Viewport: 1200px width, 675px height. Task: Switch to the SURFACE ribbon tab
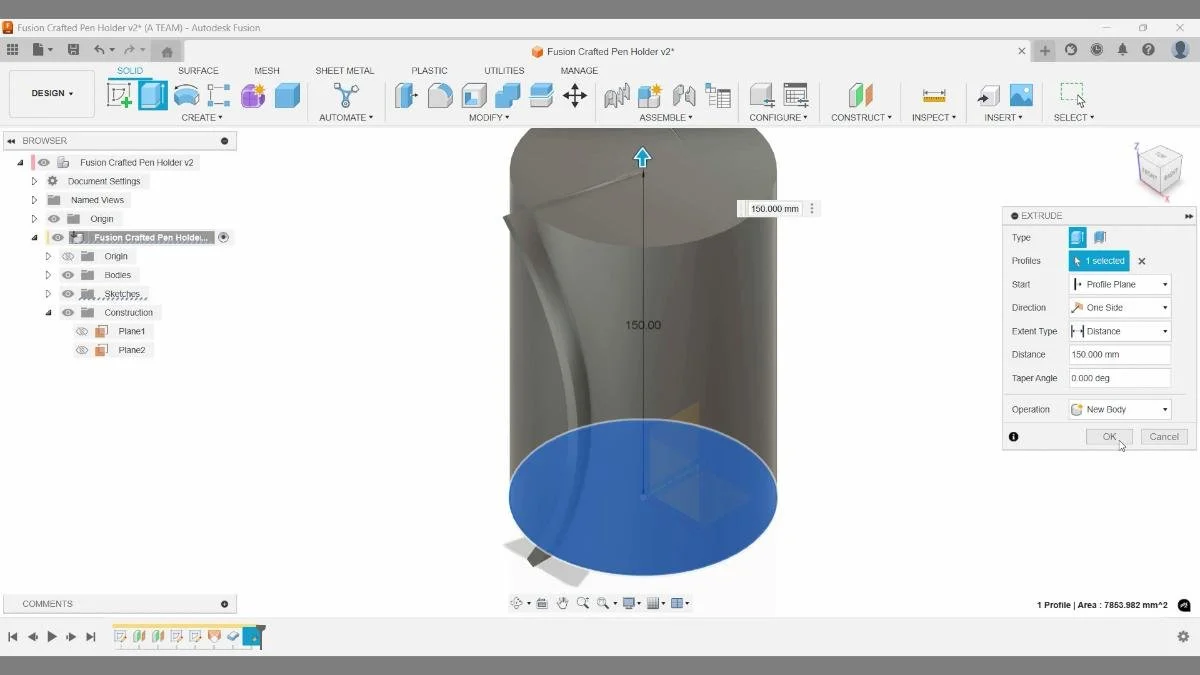198,70
